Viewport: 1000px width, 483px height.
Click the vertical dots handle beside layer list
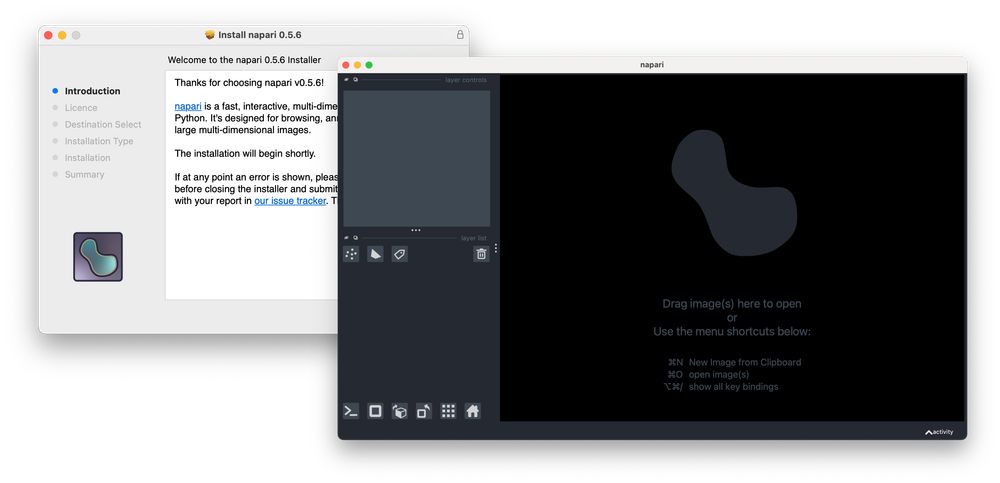(x=496, y=248)
